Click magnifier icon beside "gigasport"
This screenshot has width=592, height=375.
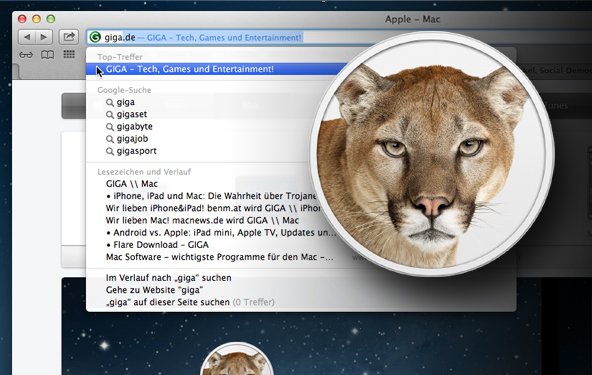click(110, 151)
